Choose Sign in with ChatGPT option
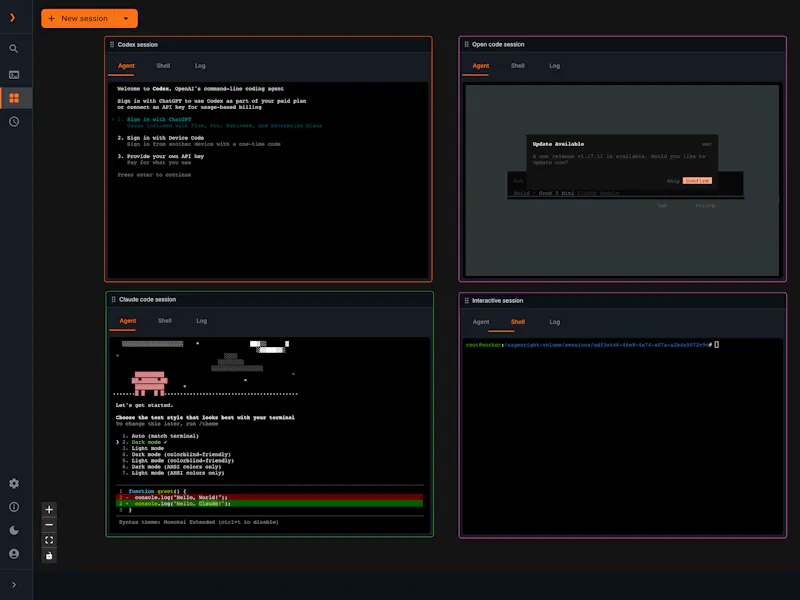800x600 pixels. 159,119
